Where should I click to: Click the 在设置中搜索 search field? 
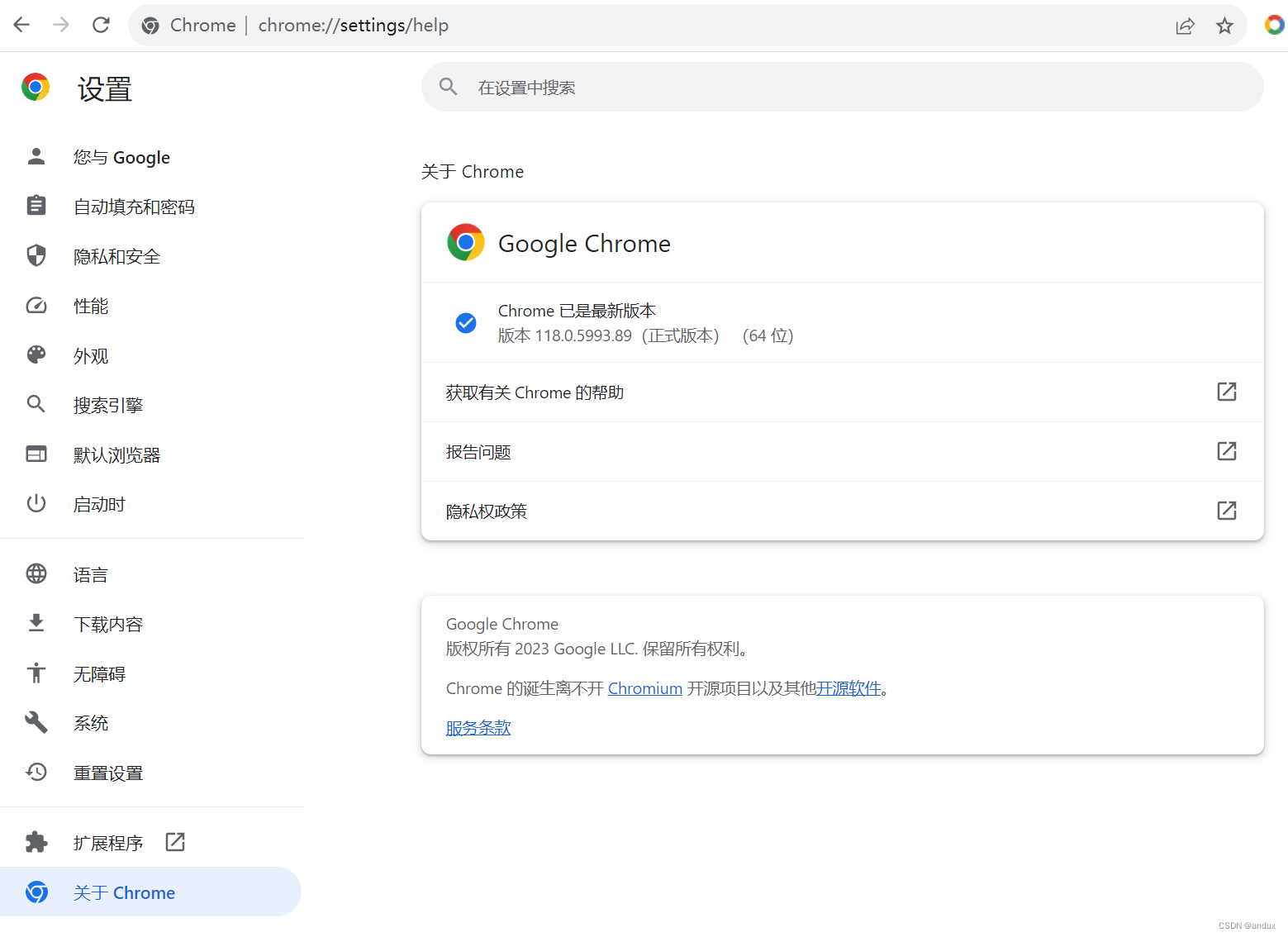843,87
